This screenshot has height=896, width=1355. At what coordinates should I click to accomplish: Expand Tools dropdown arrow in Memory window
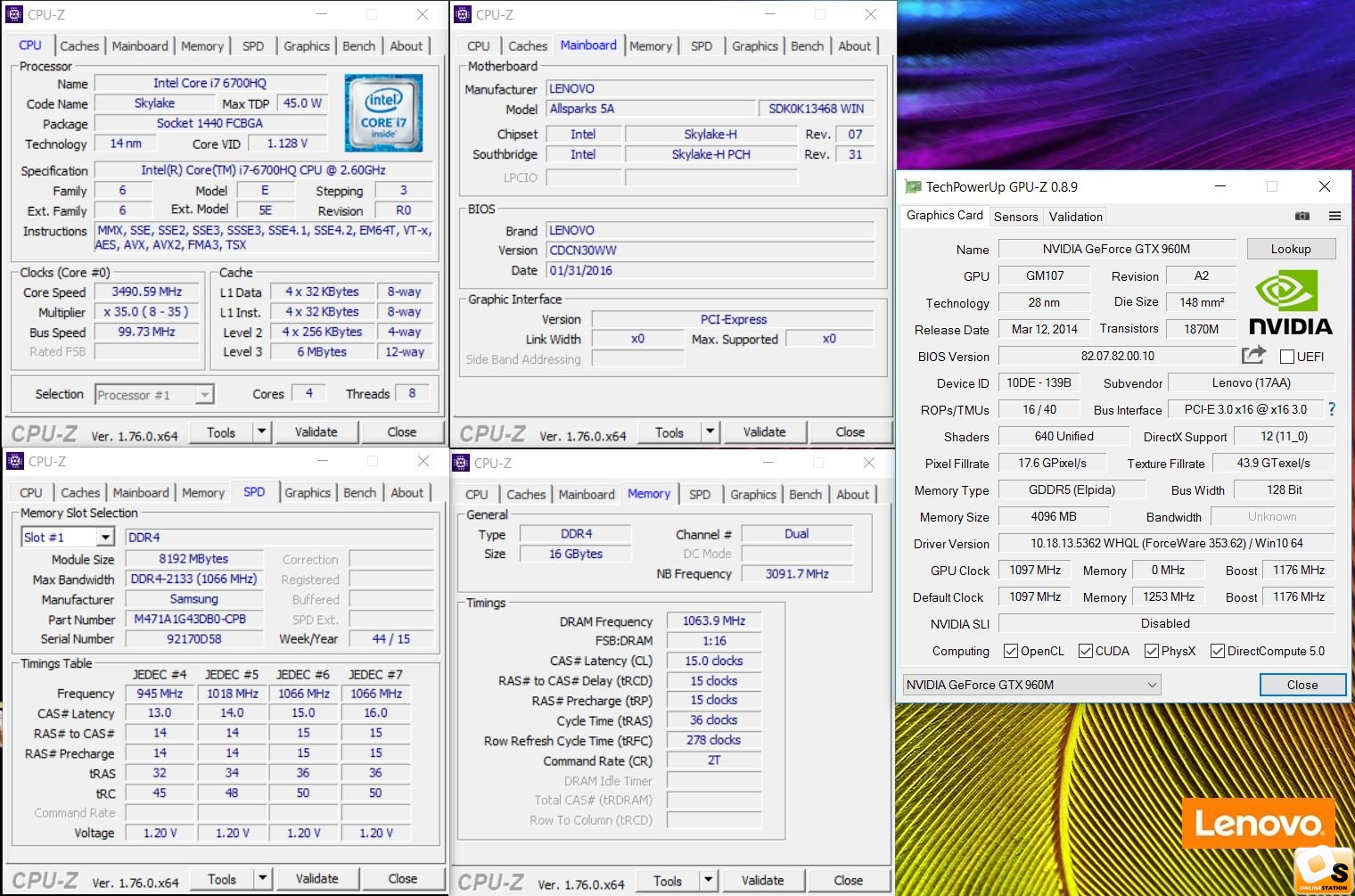709,880
